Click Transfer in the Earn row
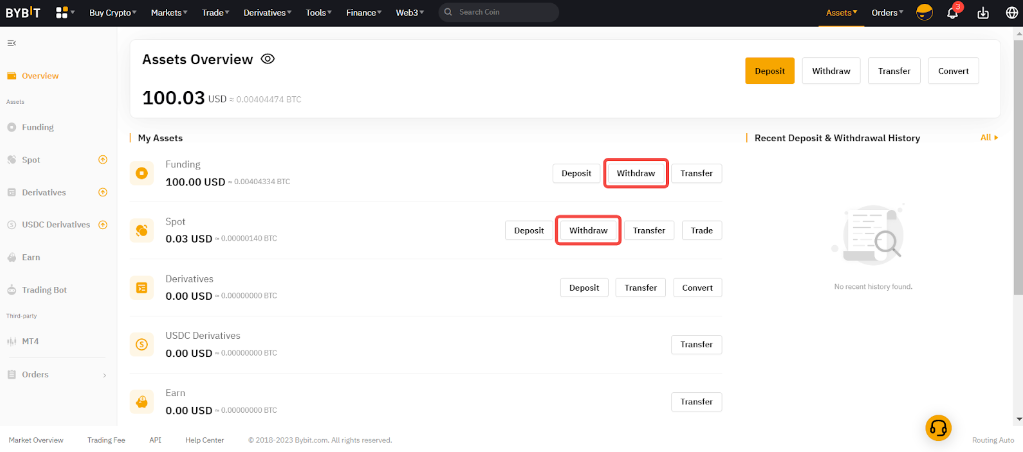Image resolution: width=1023 pixels, height=452 pixels. 697,402
